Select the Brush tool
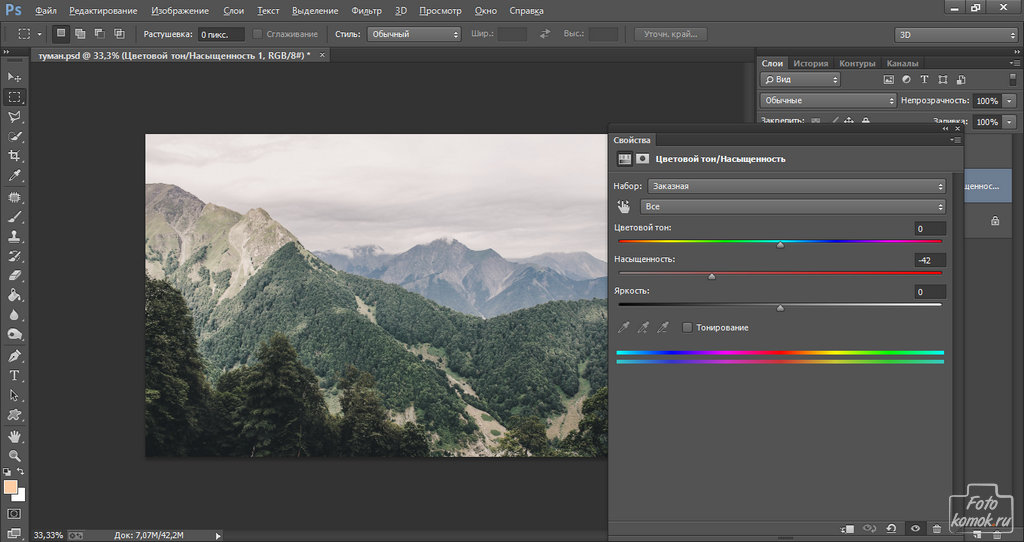Viewport: 1024px width, 542px height. click(x=14, y=217)
